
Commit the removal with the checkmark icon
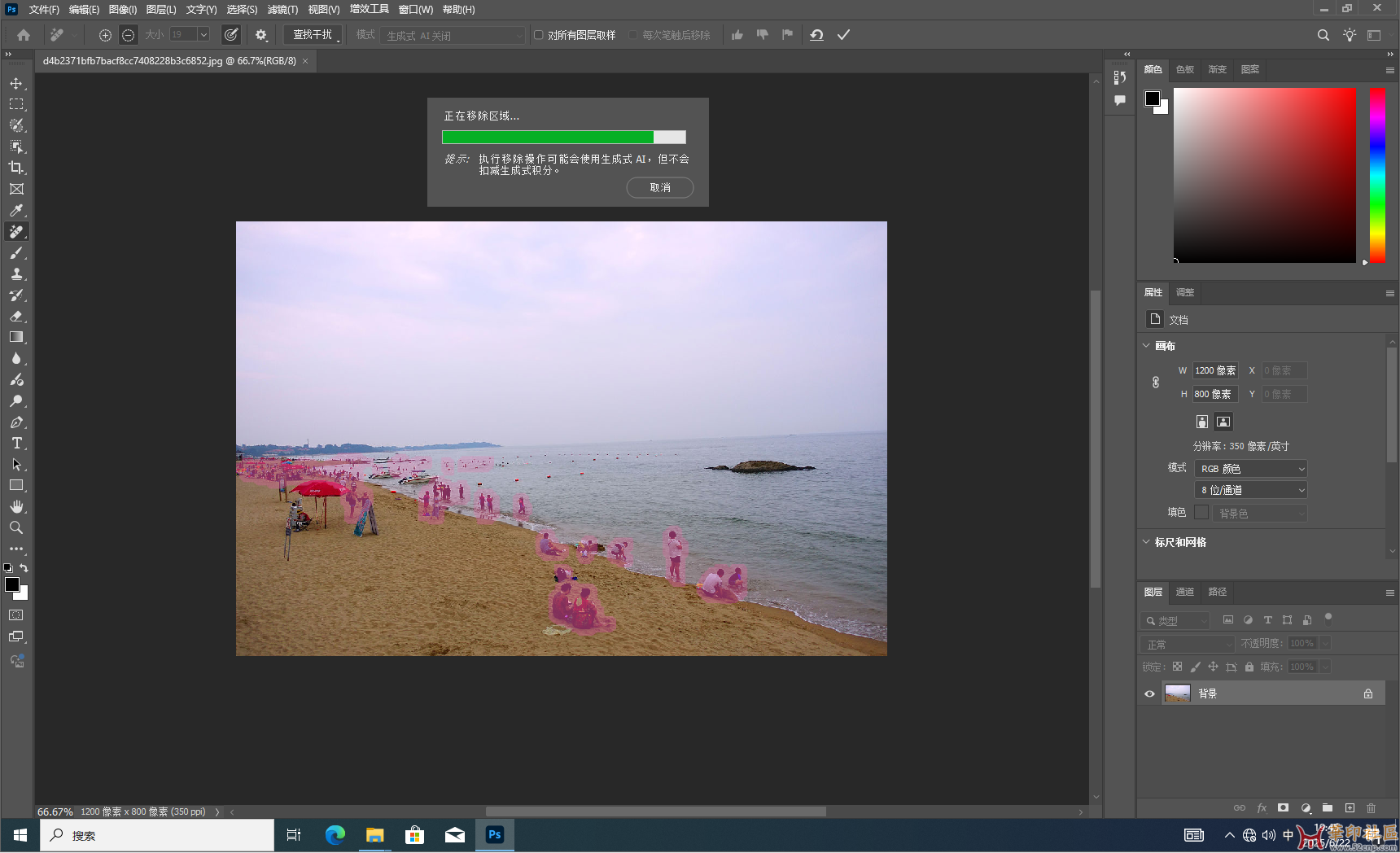click(x=843, y=35)
